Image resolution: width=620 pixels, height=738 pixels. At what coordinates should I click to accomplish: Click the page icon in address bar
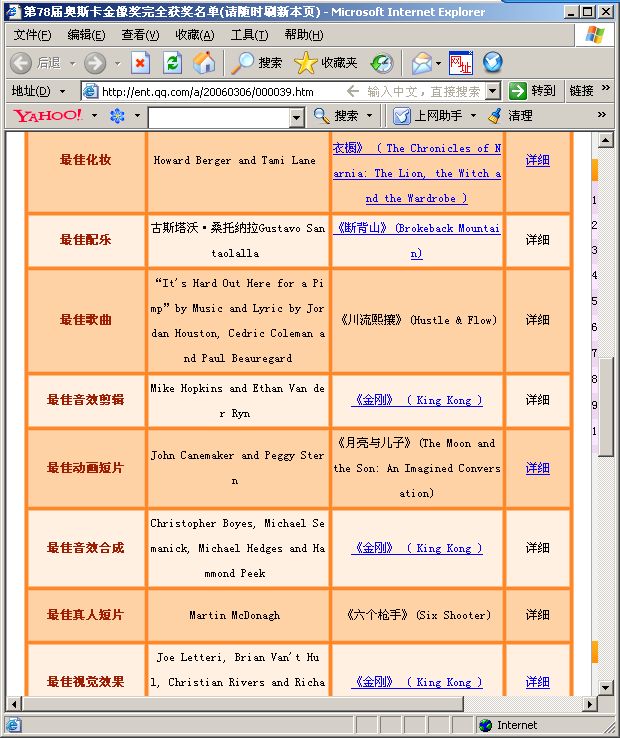tap(90, 91)
